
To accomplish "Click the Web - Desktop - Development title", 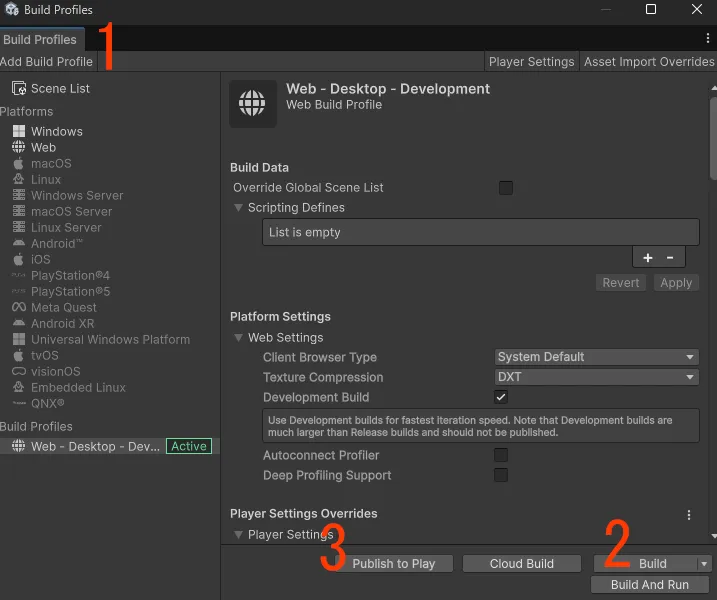I will pos(388,89).
